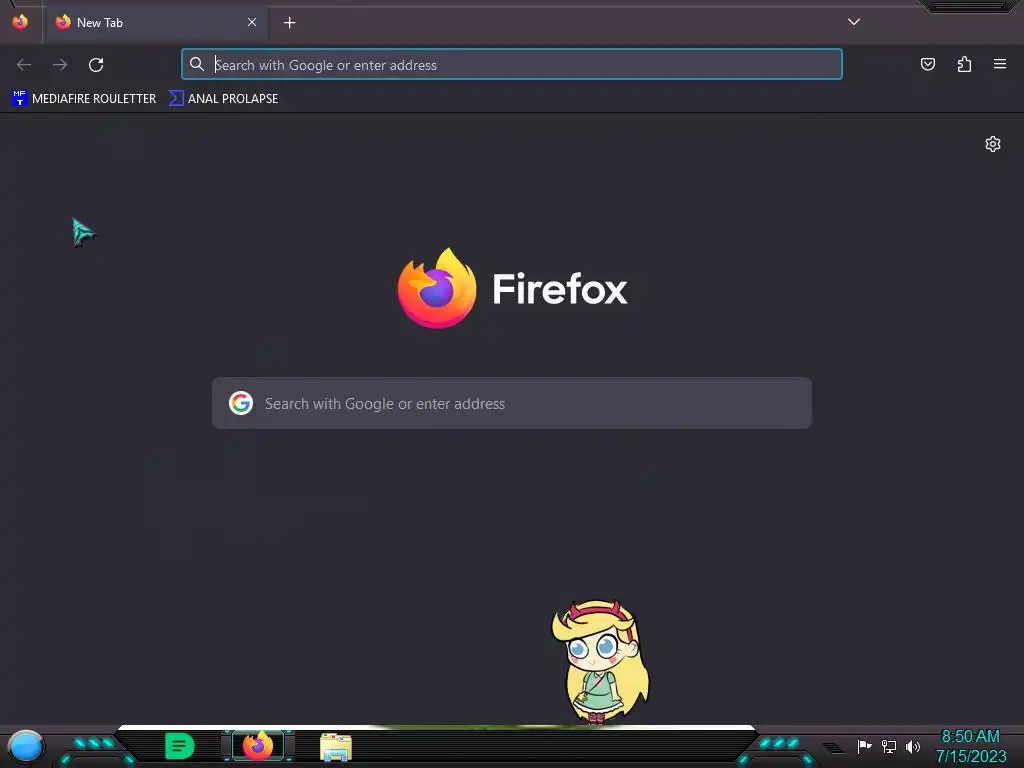1024x768 pixels.
Task: Go back one page
Action: [24, 65]
